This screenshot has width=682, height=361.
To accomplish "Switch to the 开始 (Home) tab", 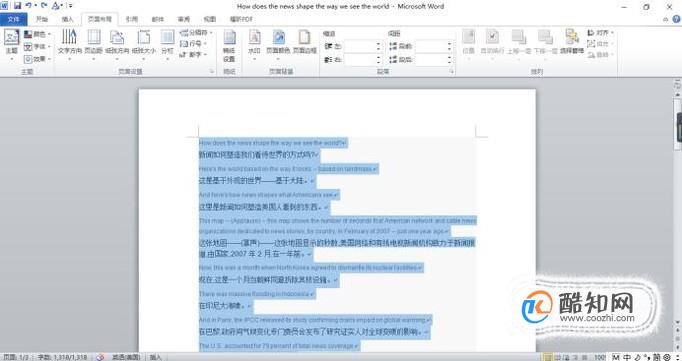I will tap(42, 19).
